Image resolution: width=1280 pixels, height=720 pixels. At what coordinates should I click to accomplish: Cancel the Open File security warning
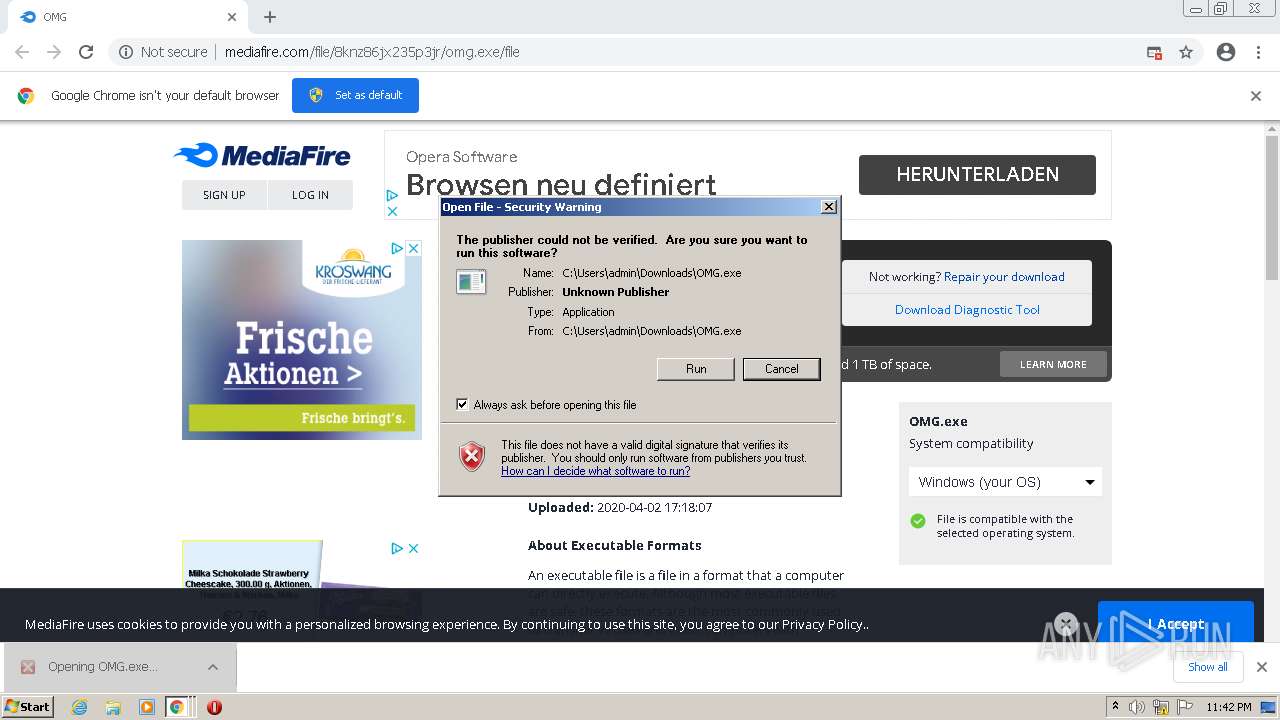pyautogui.click(x=781, y=369)
